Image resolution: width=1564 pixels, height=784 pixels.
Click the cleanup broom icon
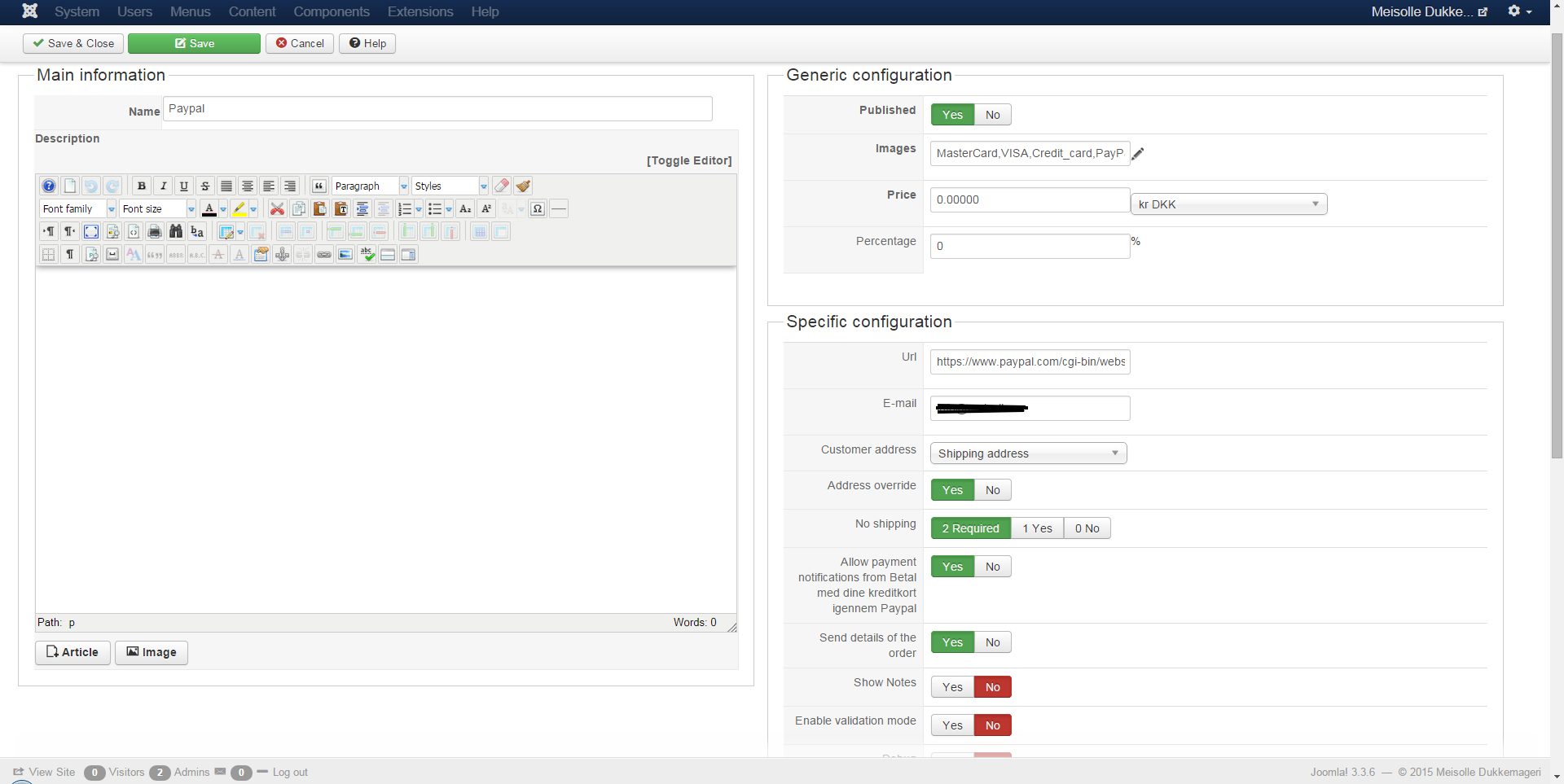tap(523, 186)
